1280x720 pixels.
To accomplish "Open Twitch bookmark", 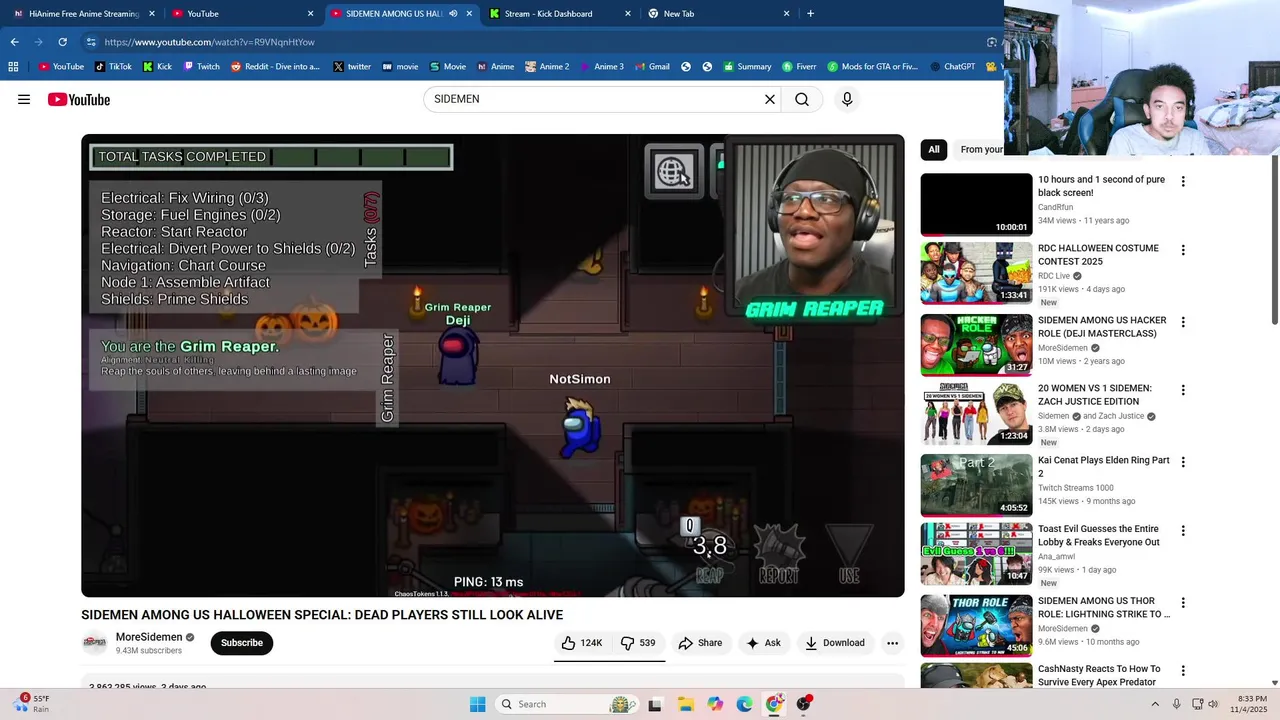I will pyautogui.click(x=201, y=67).
